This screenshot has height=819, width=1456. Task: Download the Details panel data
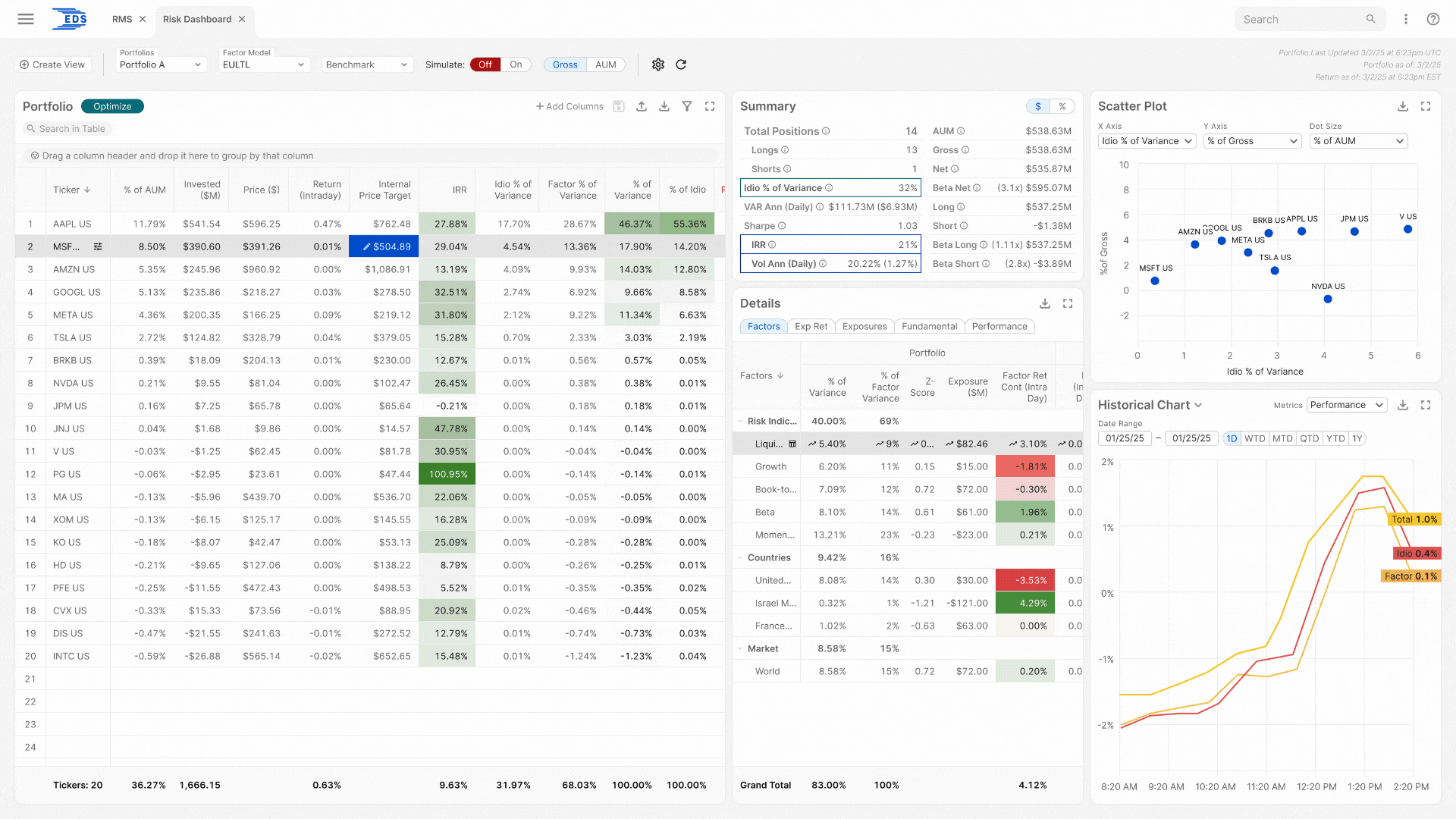[1045, 303]
